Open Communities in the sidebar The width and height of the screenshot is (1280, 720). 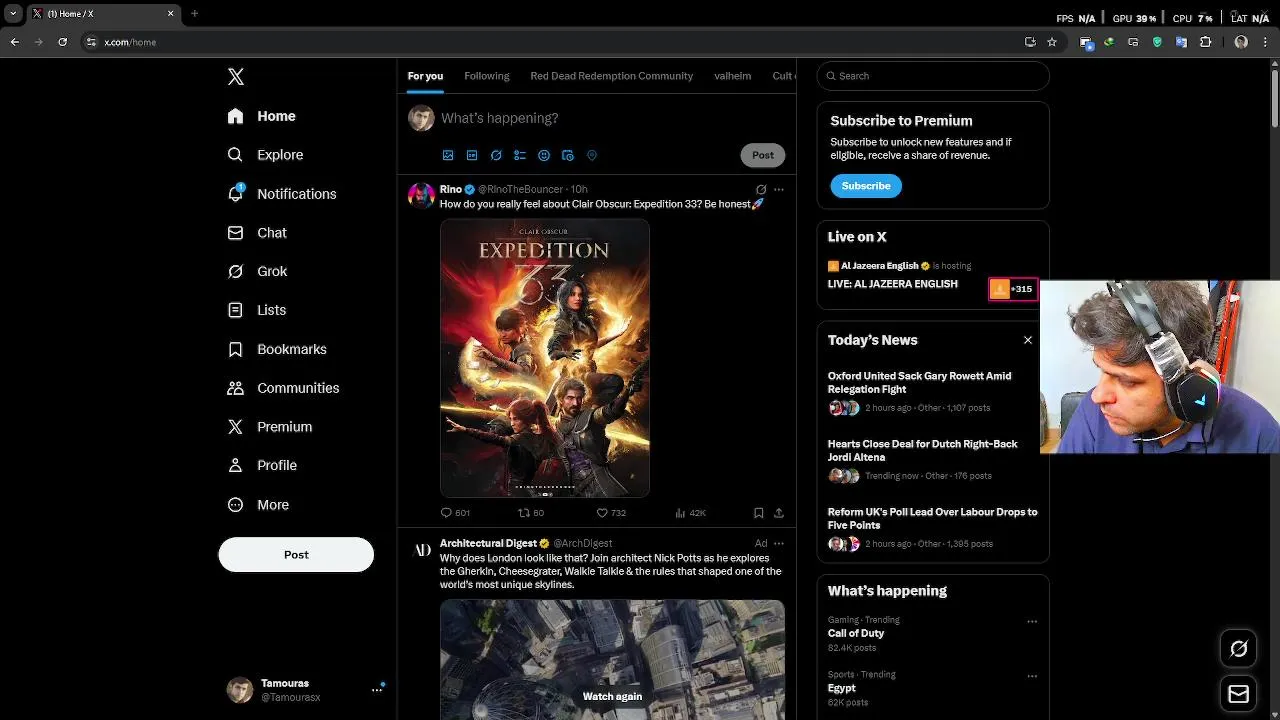click(283, 388)
